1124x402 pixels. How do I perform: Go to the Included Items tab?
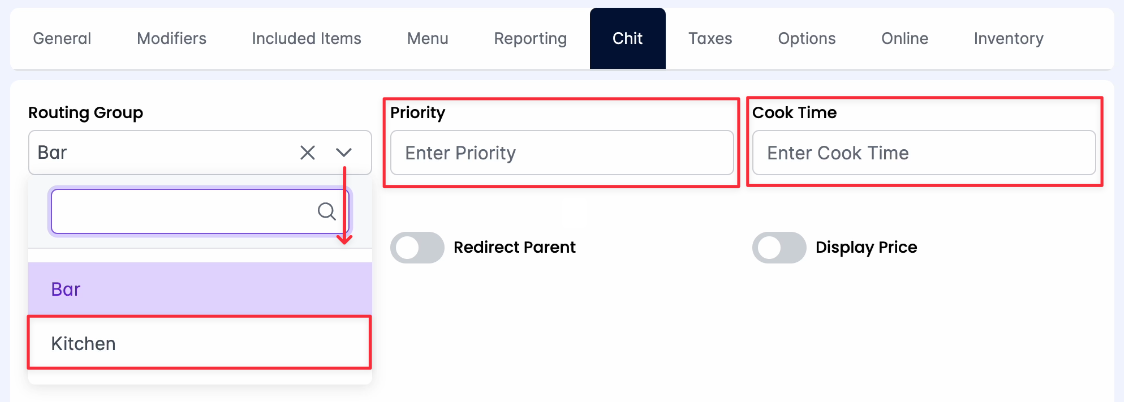click(x=306, y=39)
